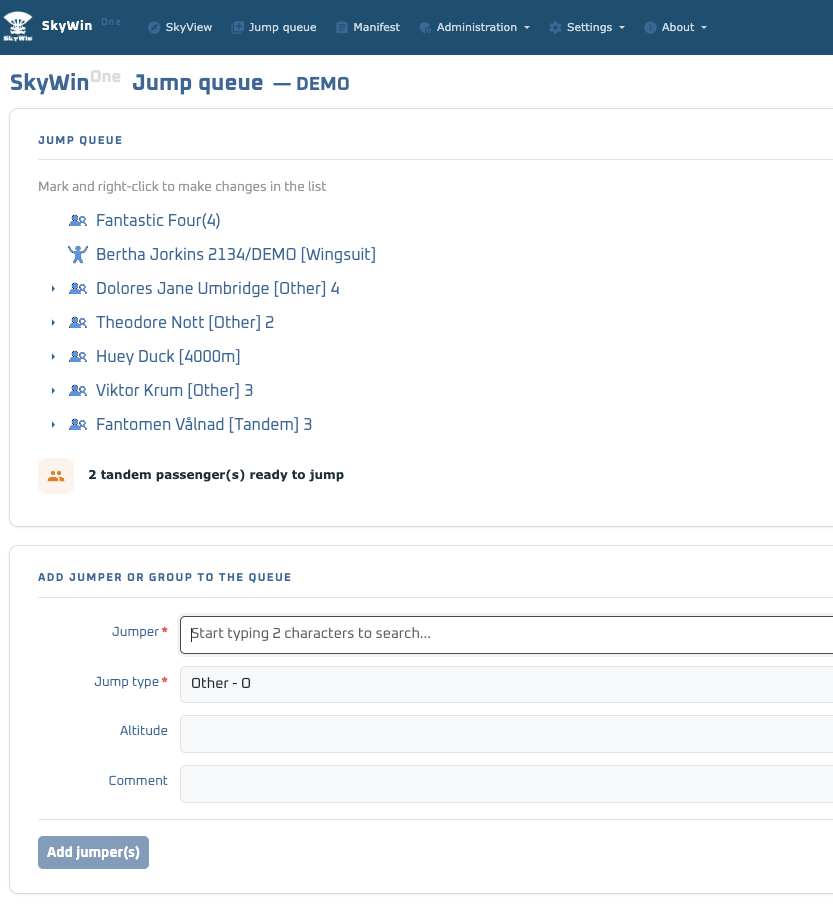Click the Jumper search field

click(506, 634)
